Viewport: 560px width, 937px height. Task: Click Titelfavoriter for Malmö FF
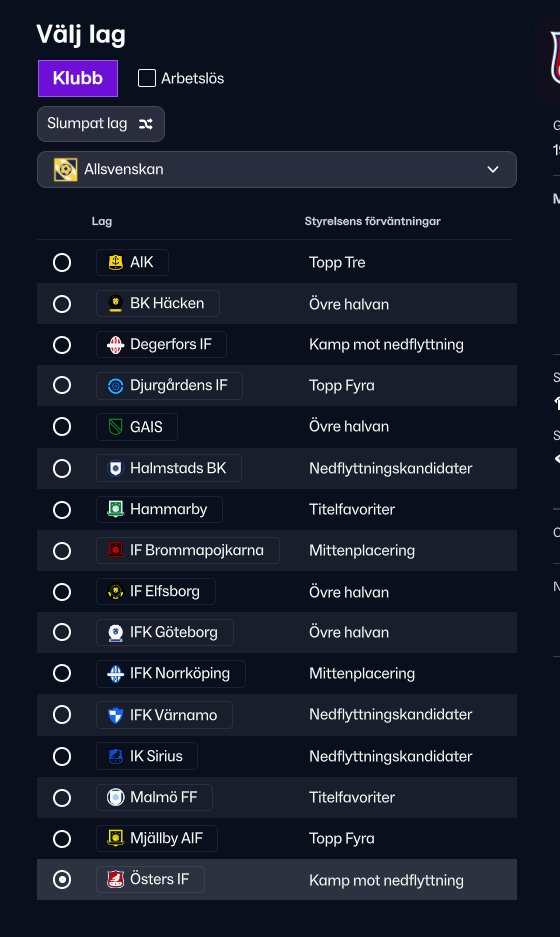pyautogui.click(x=352, y=797)
